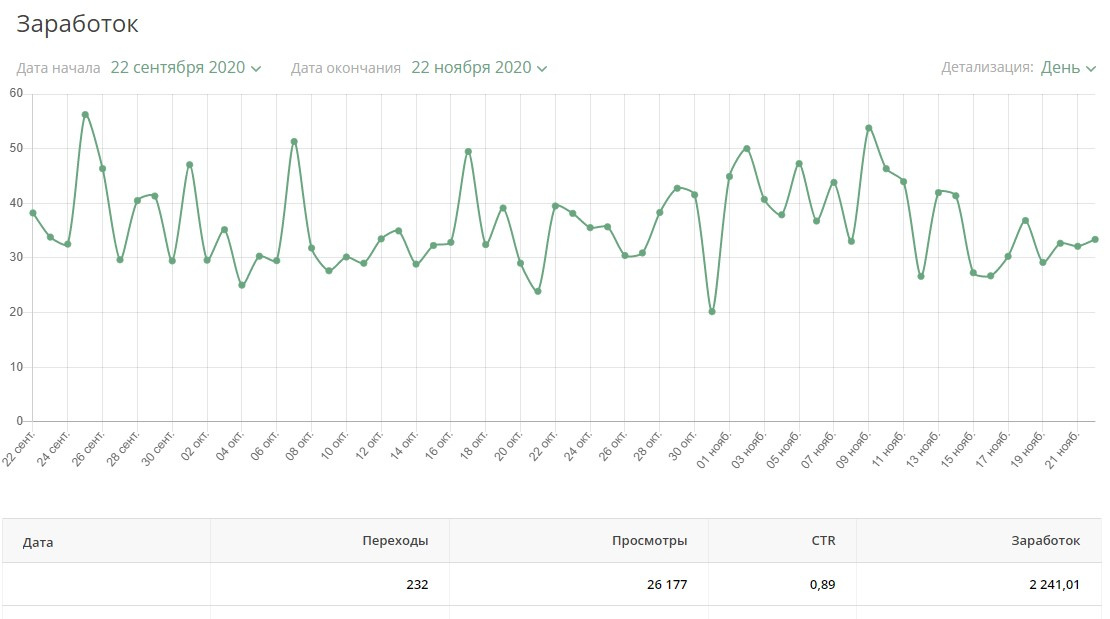Click the 'Дата окончания' label
Screen dimensions: 1110x619
tap(345, 69)
